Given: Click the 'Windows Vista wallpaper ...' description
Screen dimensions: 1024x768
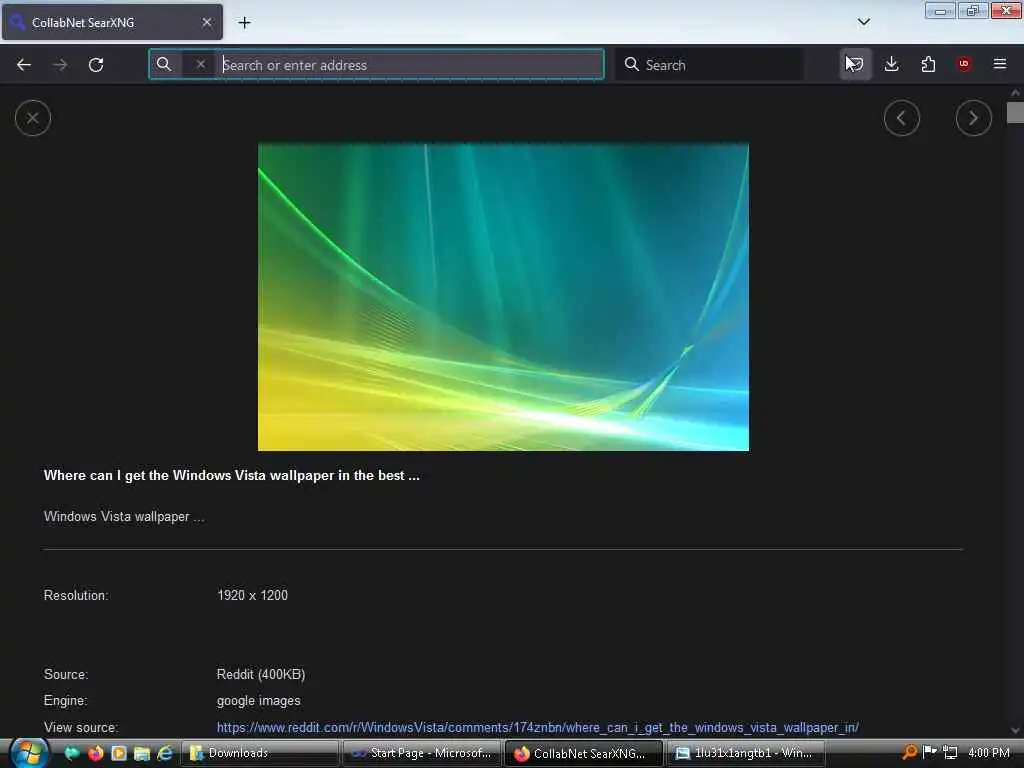Looking at the screenshot, I should (124, 517).
